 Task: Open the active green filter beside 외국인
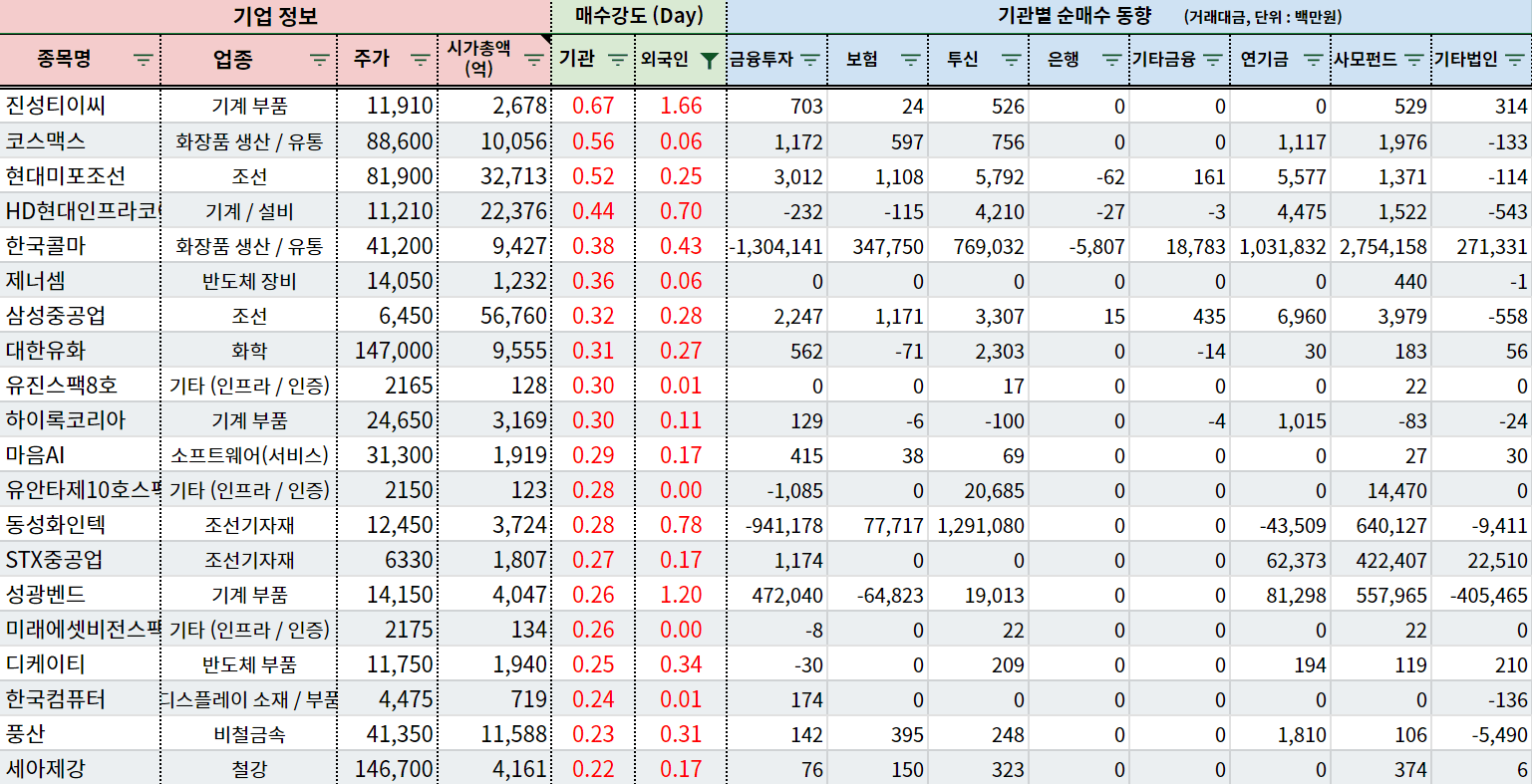(709, 61)
